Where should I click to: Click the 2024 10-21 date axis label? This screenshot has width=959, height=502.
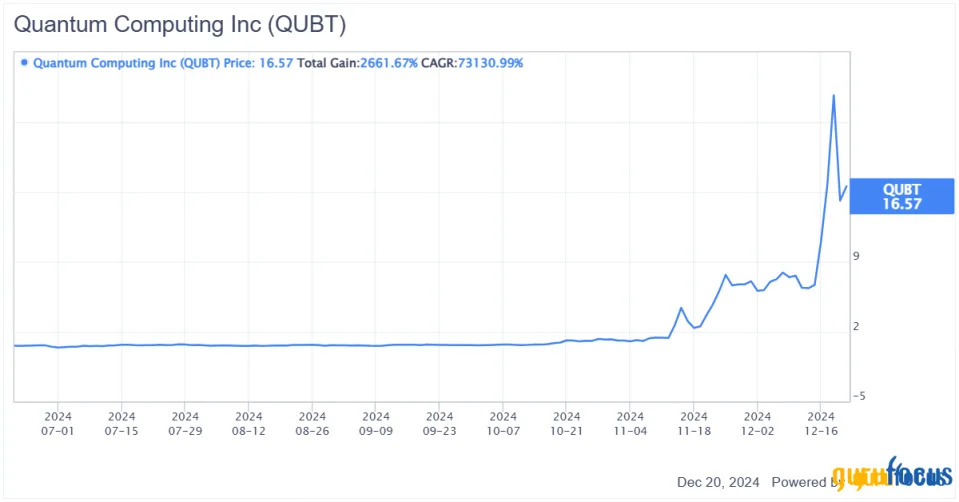coord(567,424)
